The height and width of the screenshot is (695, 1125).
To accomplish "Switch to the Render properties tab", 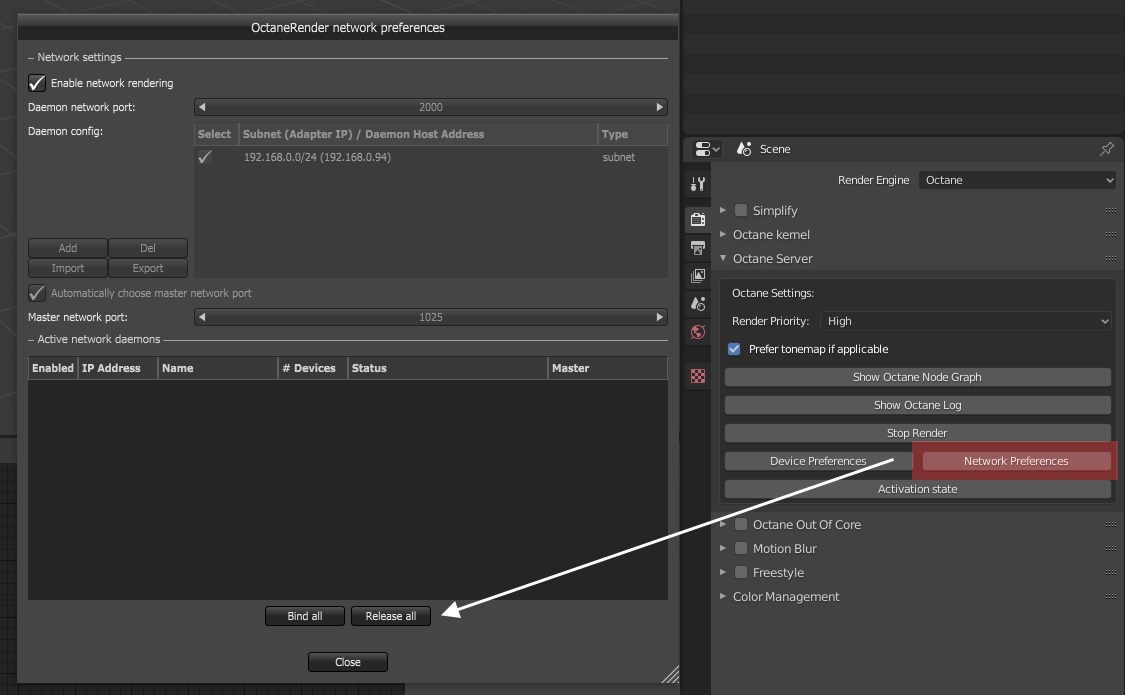I will click(x=697, y=219).
